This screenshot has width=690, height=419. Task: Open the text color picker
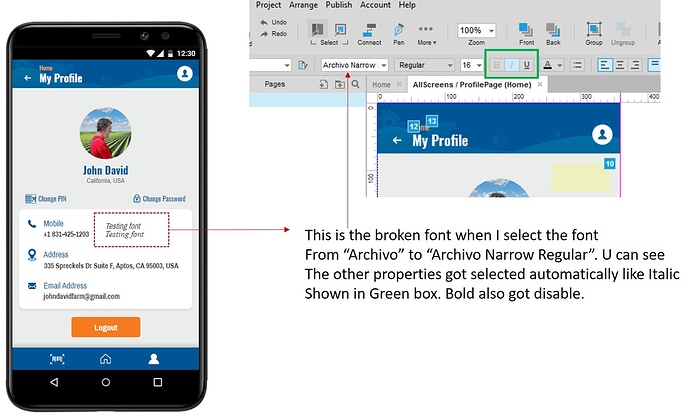[550, 65]
